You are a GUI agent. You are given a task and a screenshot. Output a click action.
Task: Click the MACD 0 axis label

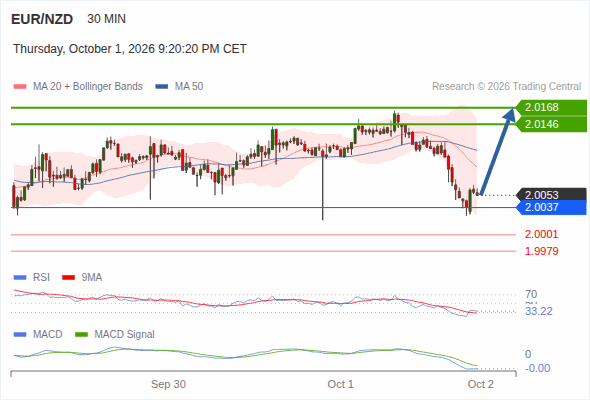[528, 354]
